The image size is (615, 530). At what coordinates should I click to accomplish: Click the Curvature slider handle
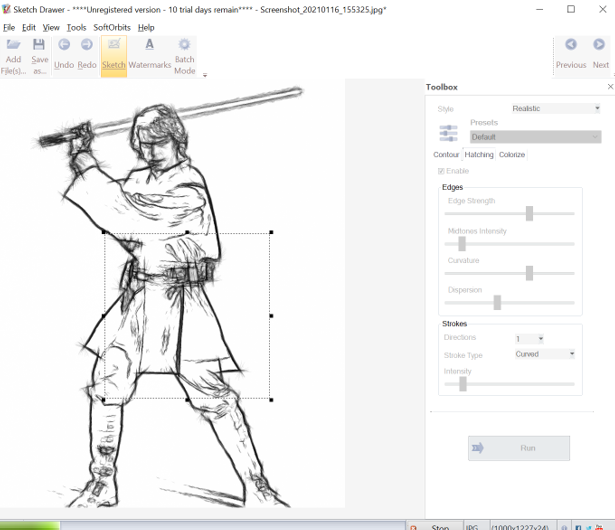(529, 273)
